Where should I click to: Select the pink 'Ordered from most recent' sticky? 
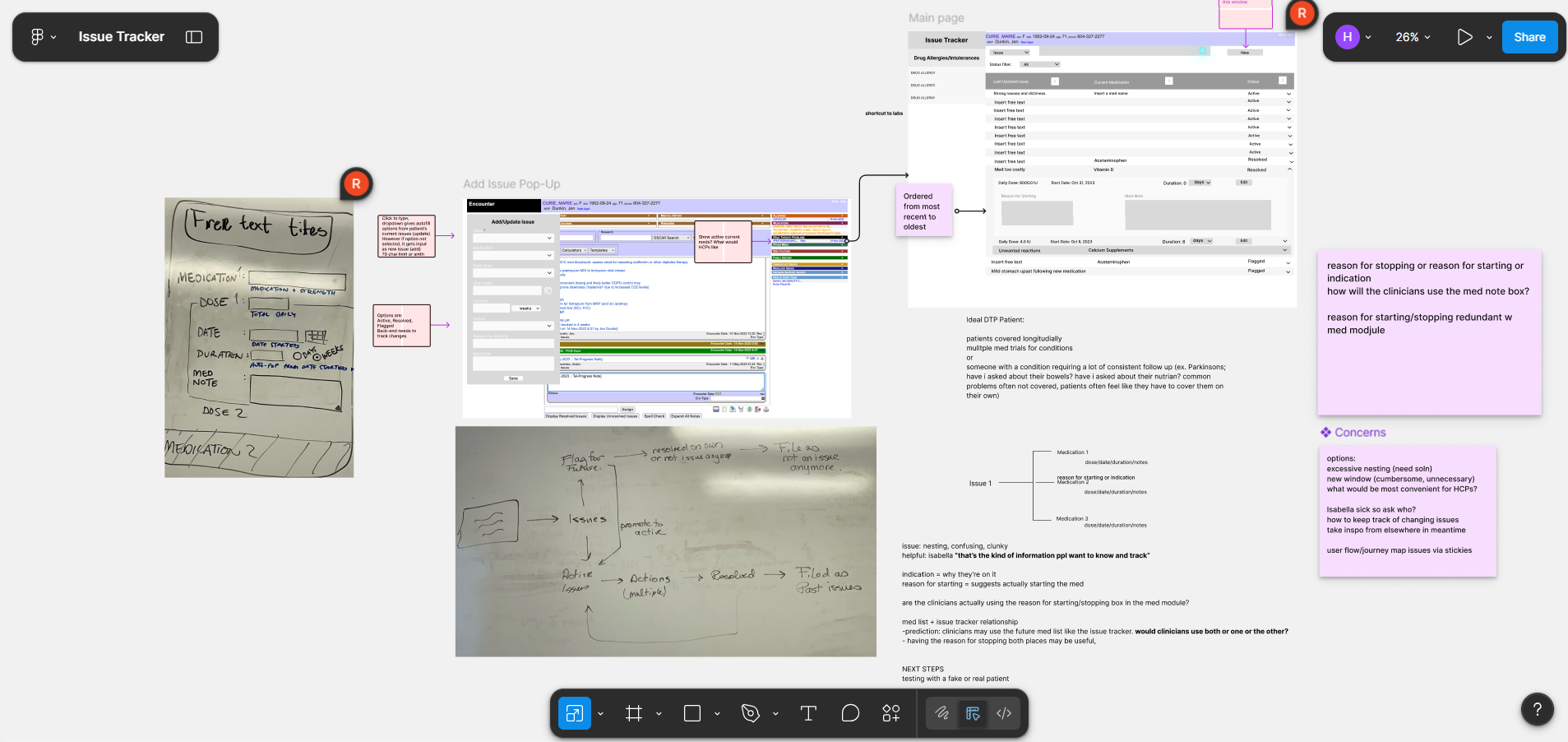pos(923,211)
